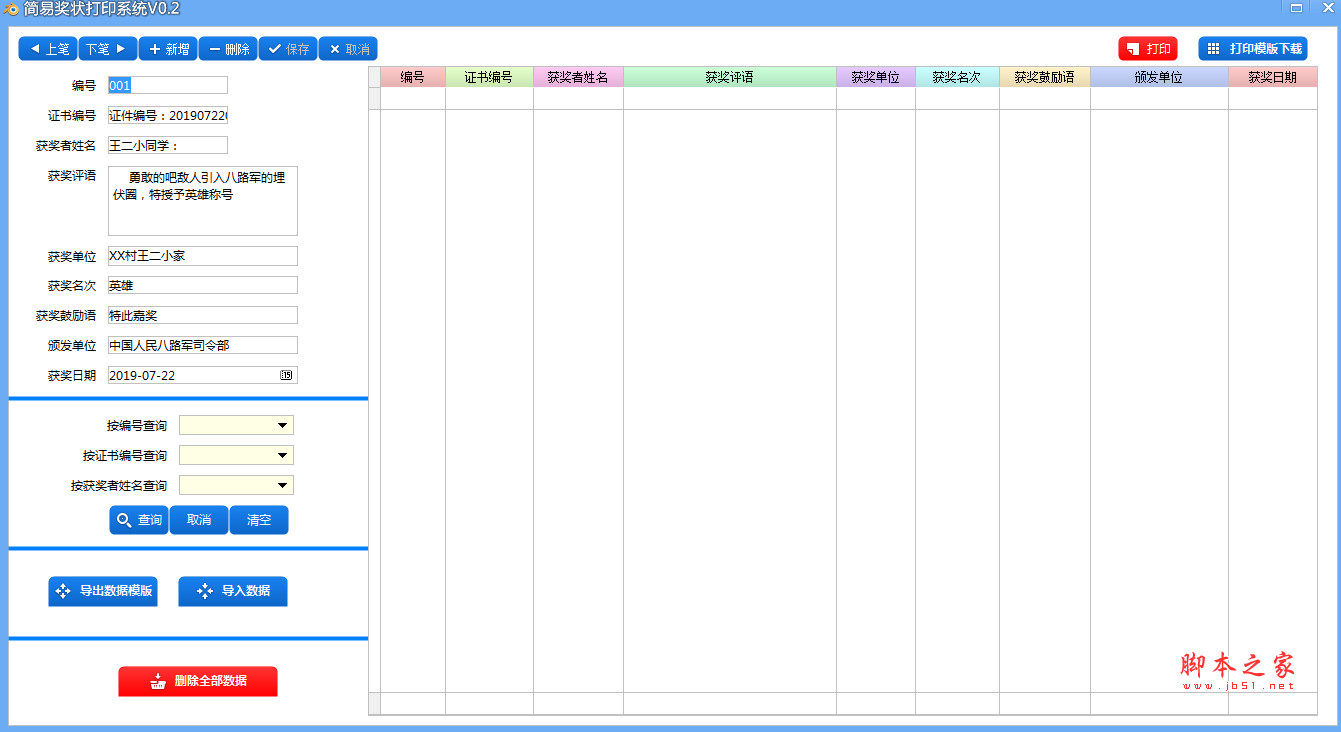Click the 清空 button to clear query

coord(258,520)
